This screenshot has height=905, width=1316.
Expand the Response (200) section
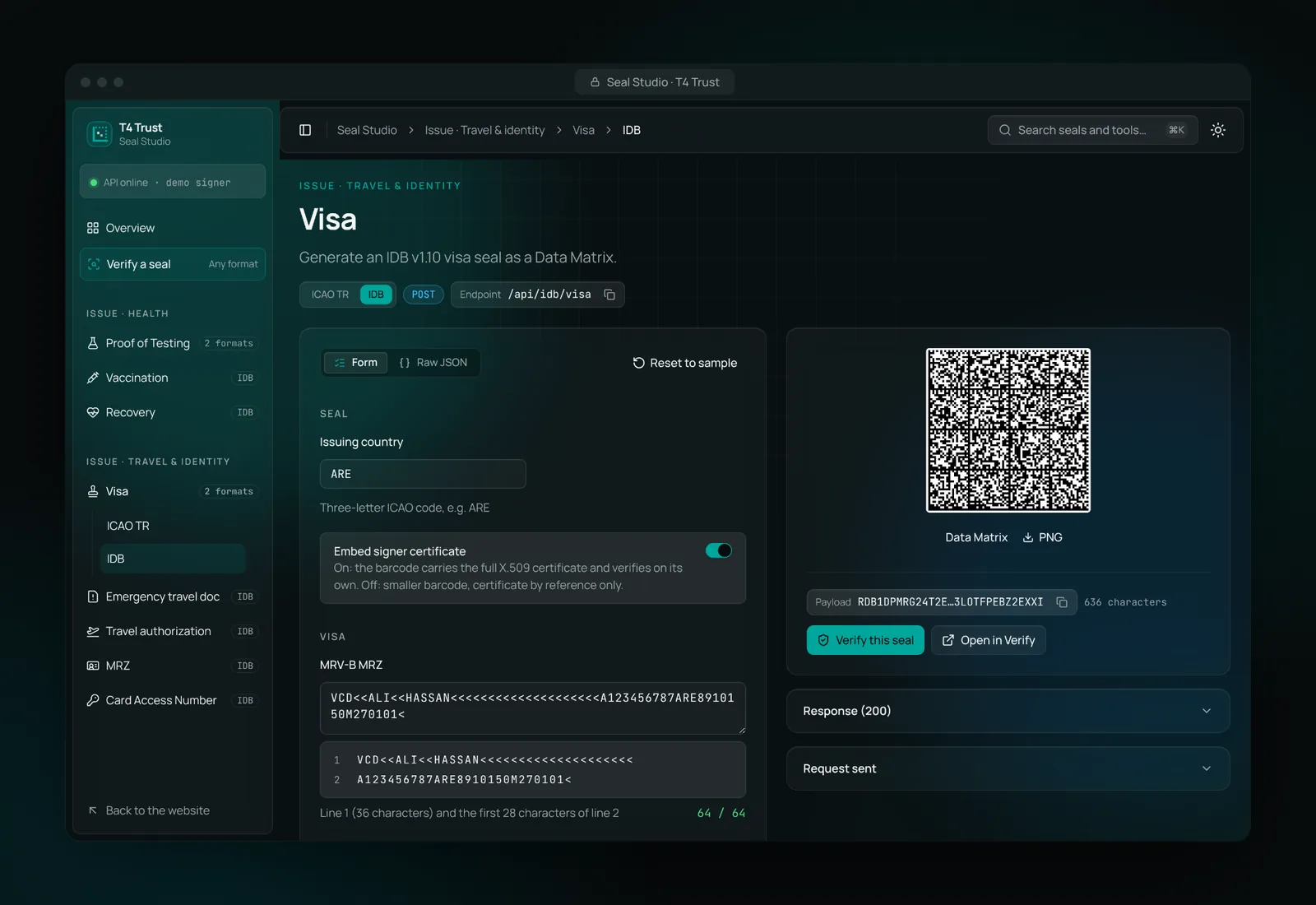1008,711
